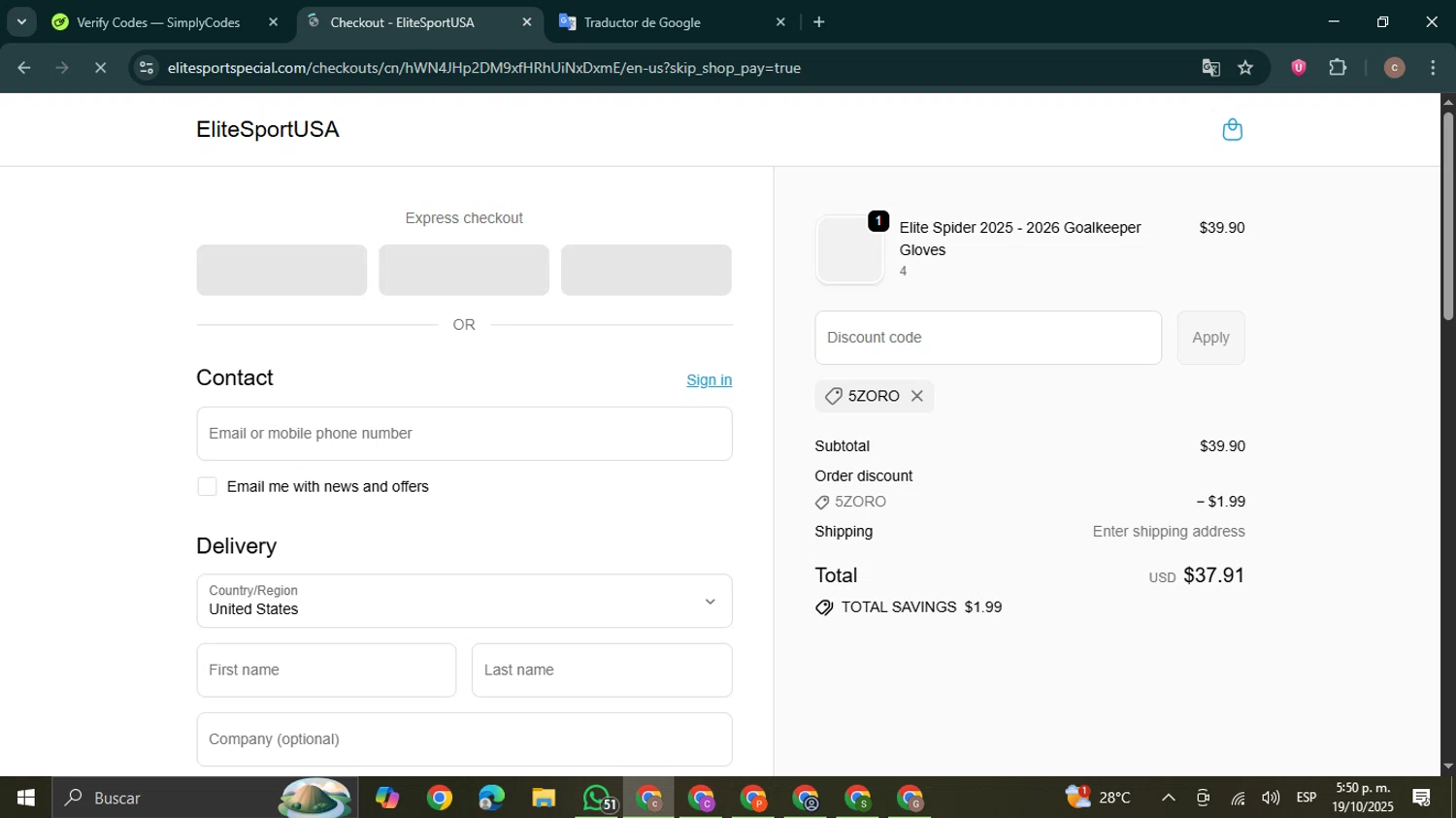The image size is (1456, 818).
Task: Open a new browser tab
Action: pyautogui.click(x=819, y=22)
